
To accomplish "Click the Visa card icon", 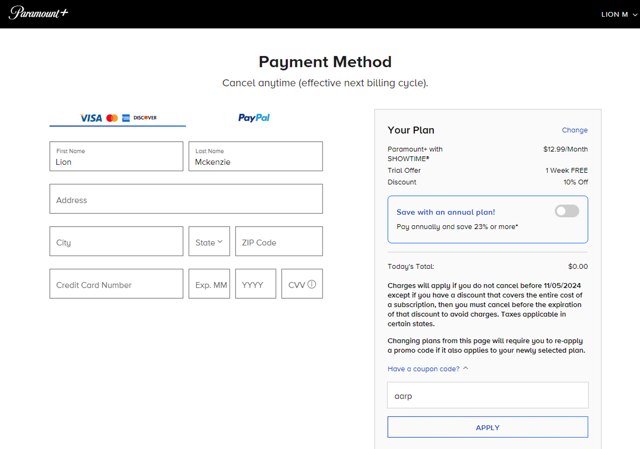I will coord(91,118).
